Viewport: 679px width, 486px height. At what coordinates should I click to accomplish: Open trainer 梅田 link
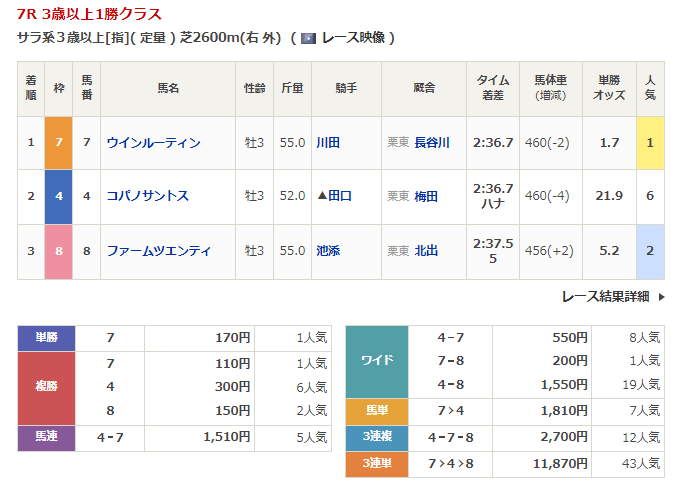point(426,197)
